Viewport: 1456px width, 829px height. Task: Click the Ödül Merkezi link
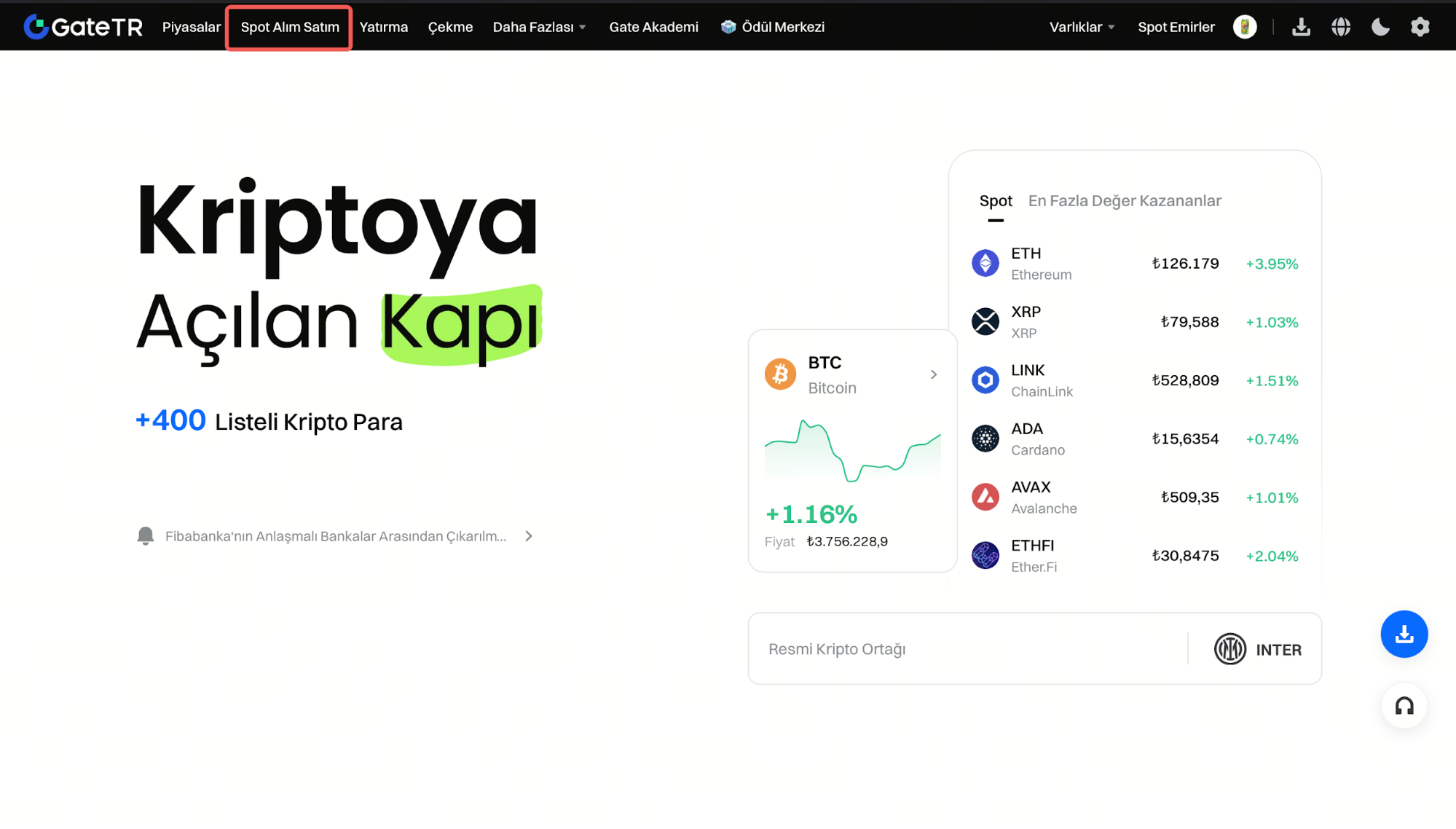773,27
